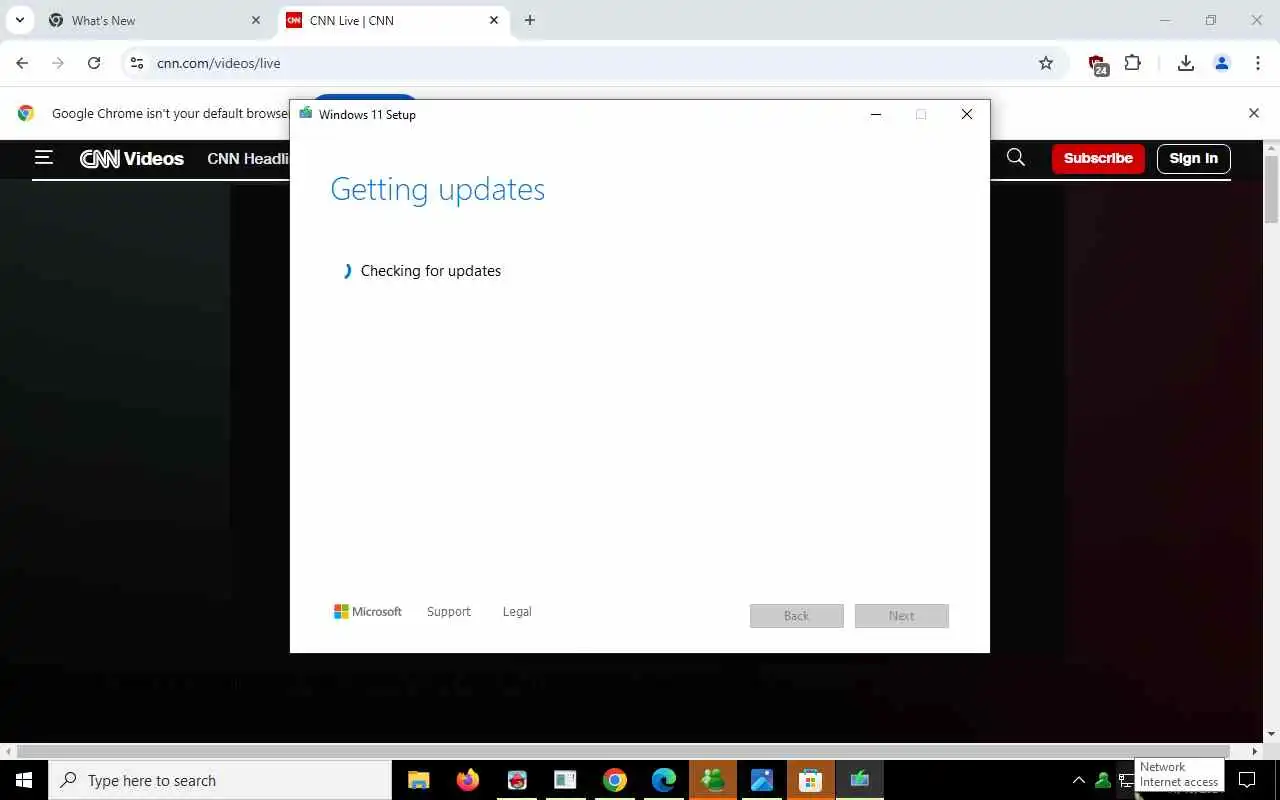Click the vertical scrollbar down arrow
Viewport: 1280px width, 800px height.
[x=1272, y=735]
